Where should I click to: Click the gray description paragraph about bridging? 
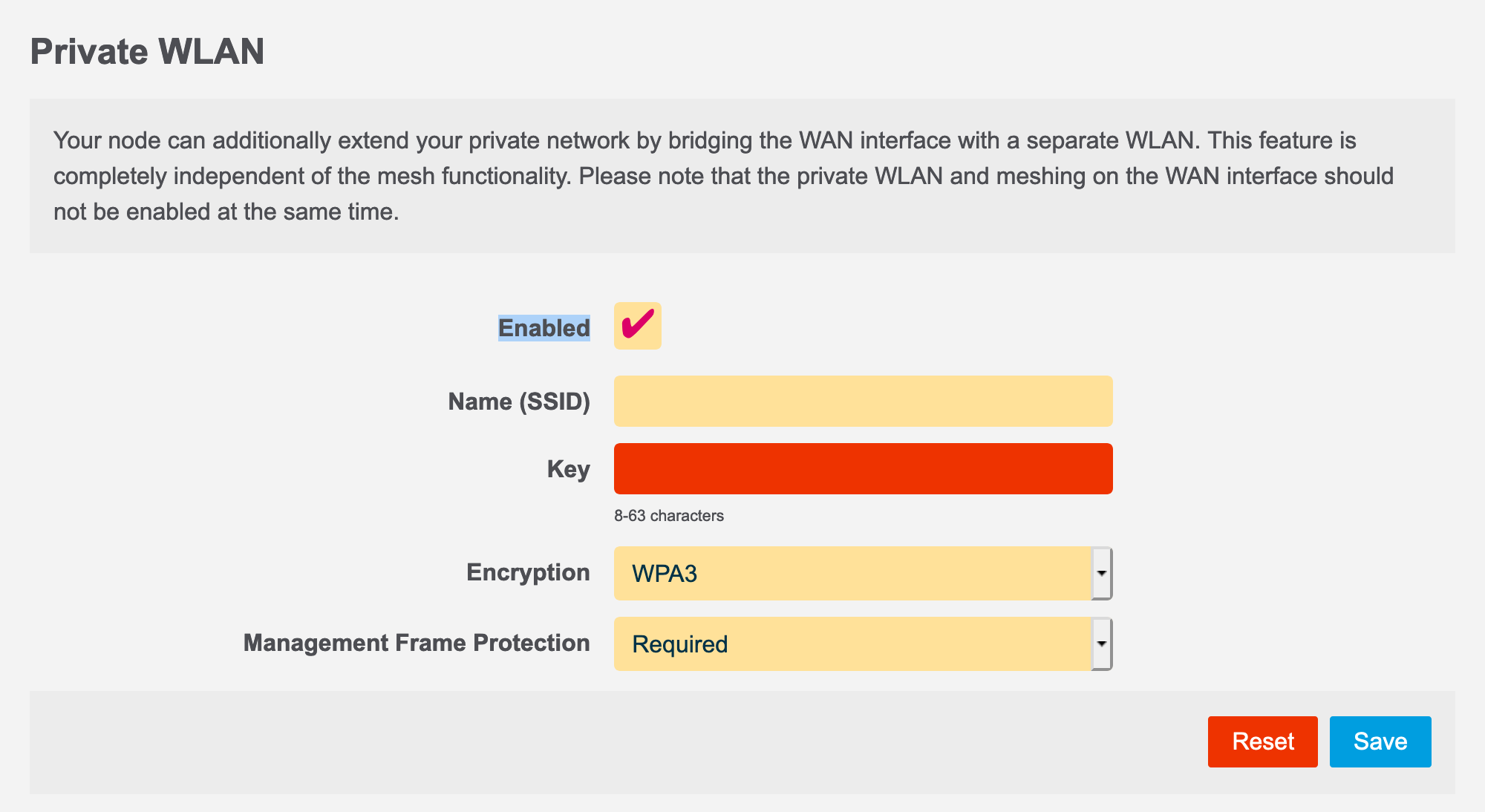click(742, 176)
